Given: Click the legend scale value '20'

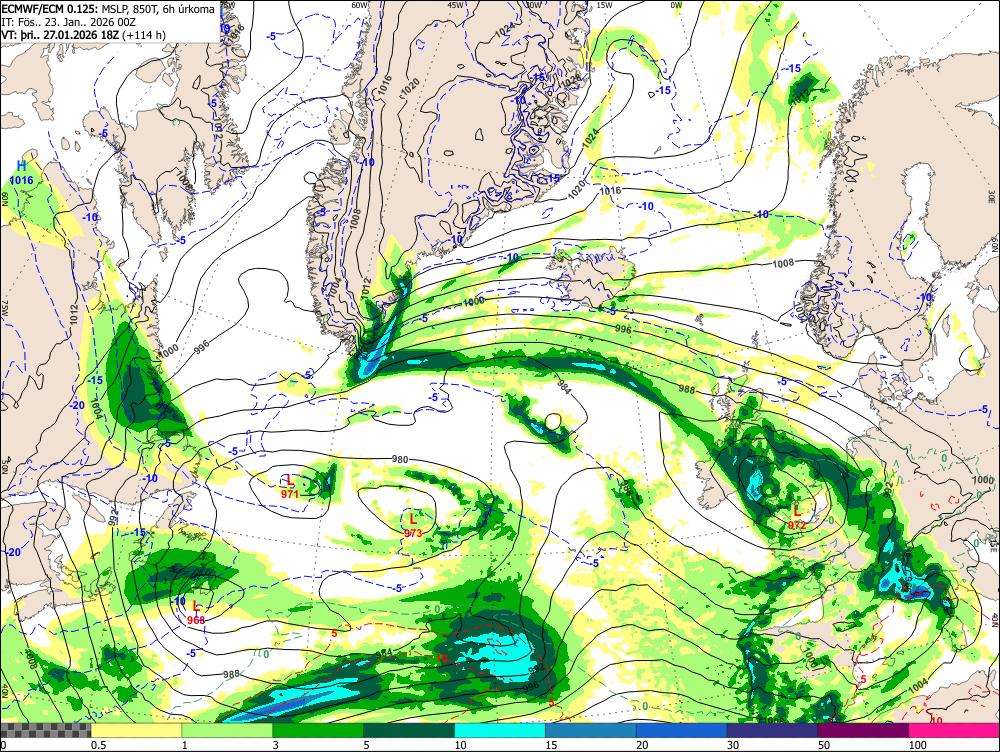Looking at the screenshot, I should click(642, 745).
